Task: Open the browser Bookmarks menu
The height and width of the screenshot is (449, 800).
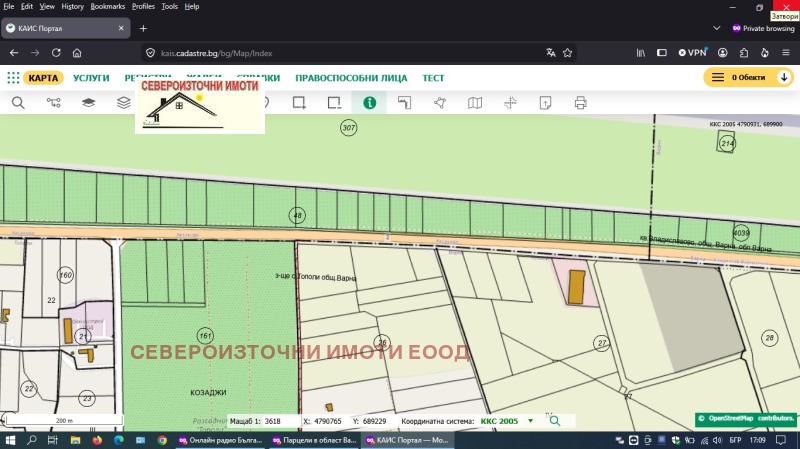Action: tap(108, 7)
